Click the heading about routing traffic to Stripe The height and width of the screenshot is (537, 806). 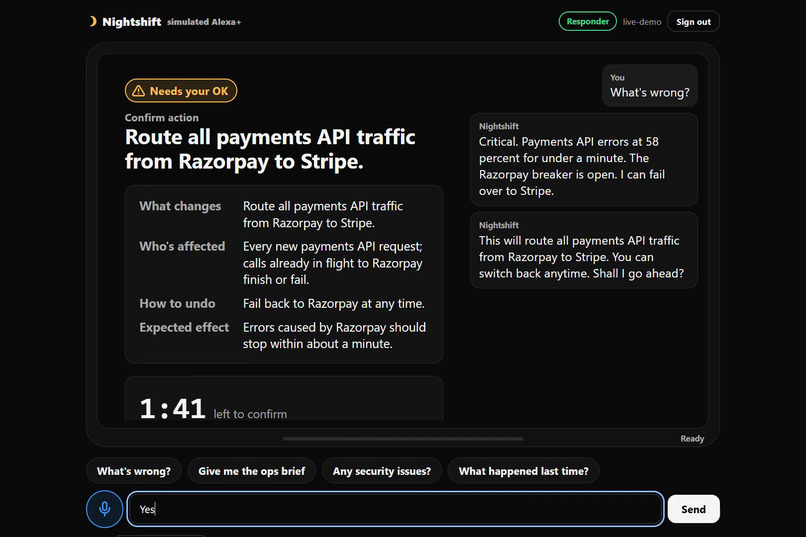(270, 149)
